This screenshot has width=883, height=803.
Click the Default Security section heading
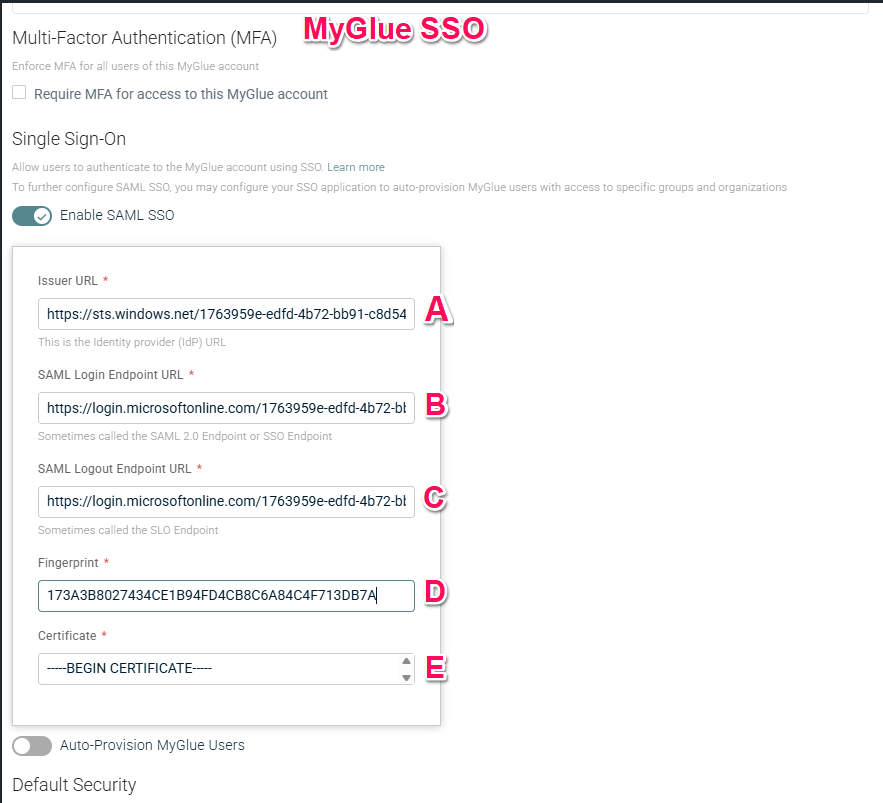[x=74, y=784]
